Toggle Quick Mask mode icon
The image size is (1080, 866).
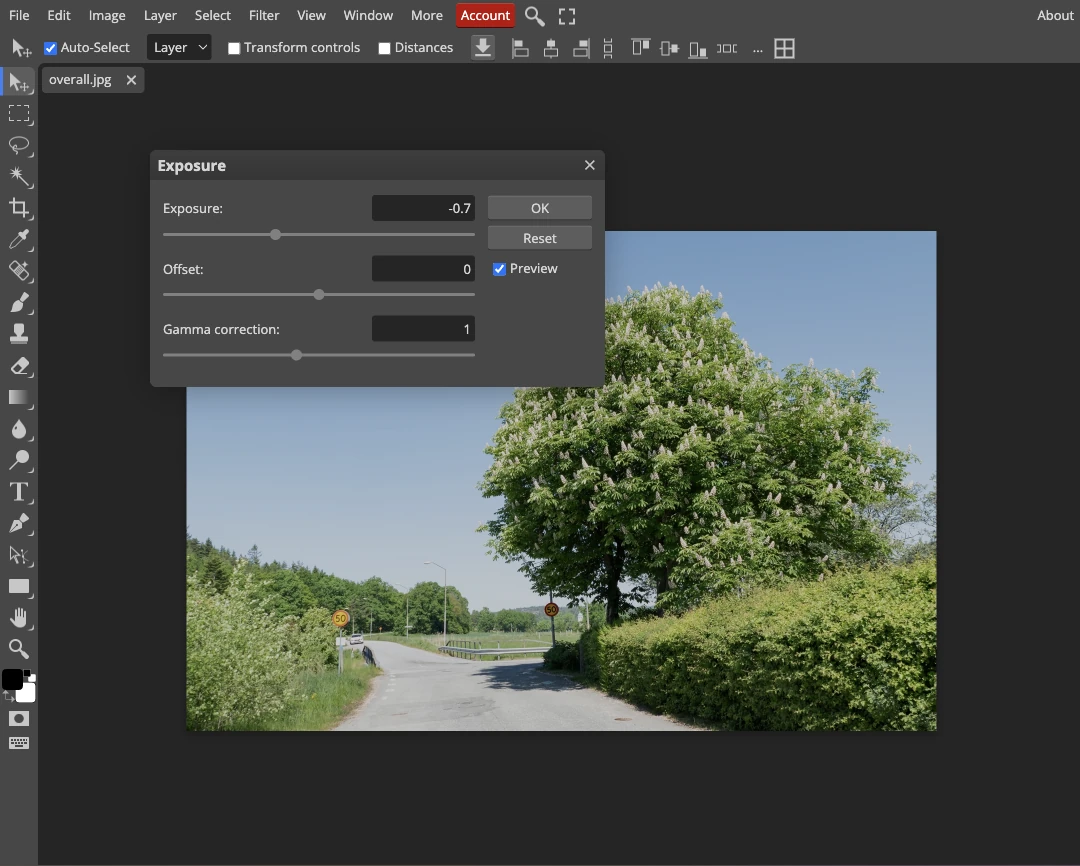coord(19,719)
